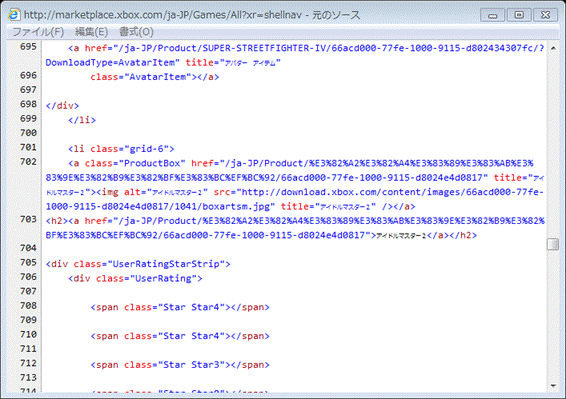Click the UserRatingStarStrip div line
The image size is (566, 399).
tap(138, 264)
